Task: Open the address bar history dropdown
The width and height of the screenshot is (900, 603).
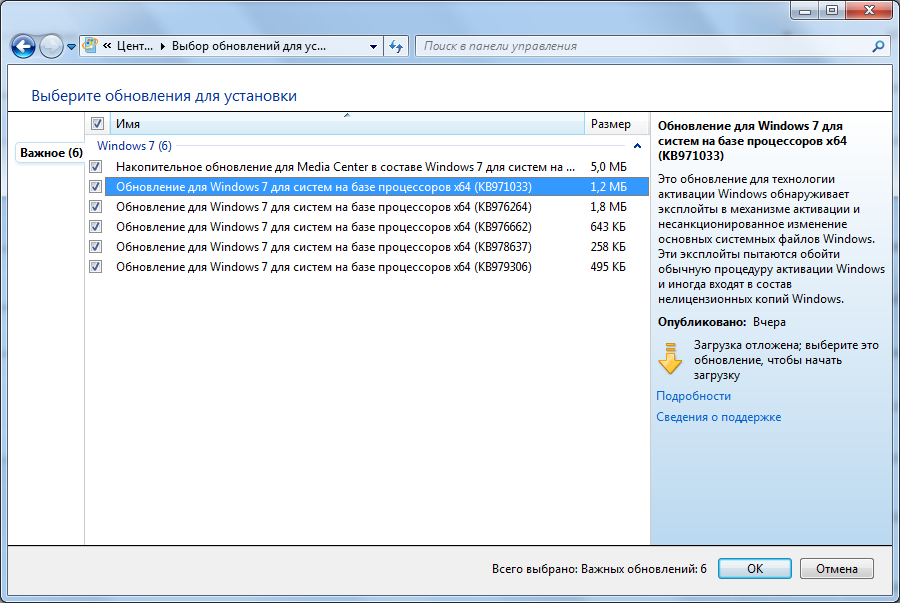Action: pos(373,46)
